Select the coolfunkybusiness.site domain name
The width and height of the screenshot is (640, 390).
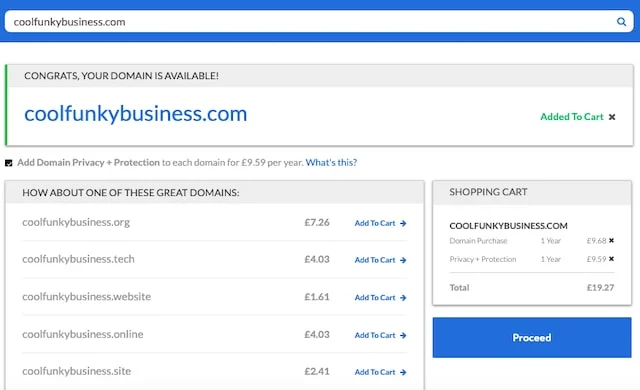tap(76, 371)
